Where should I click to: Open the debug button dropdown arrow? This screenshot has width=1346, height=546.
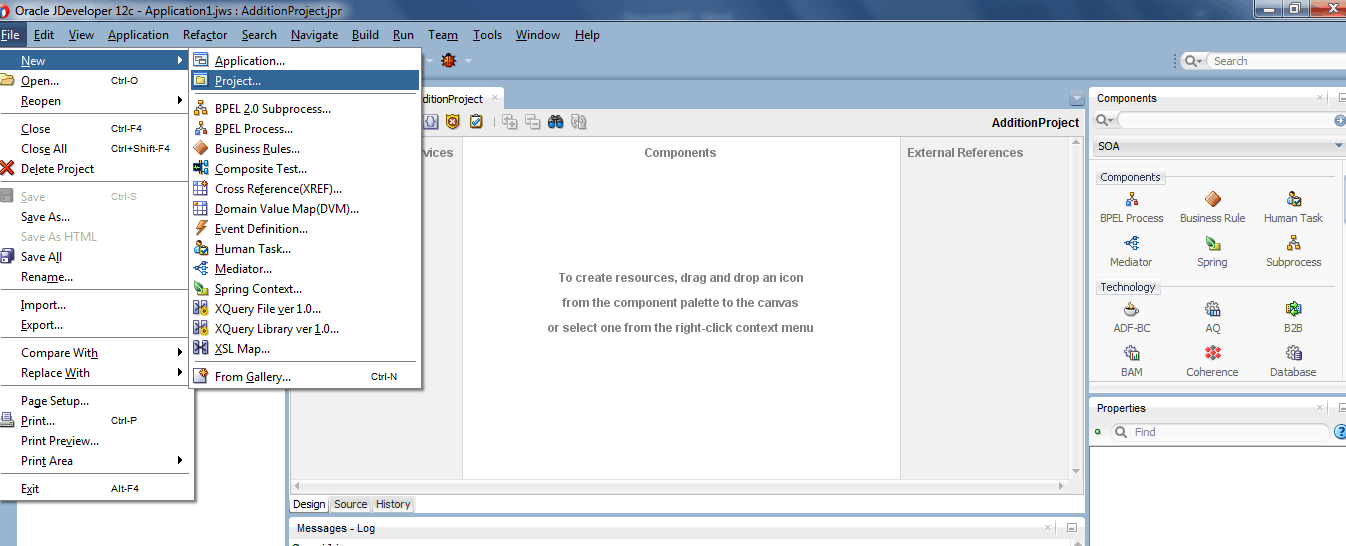pyautogui.click(x=468, y=61)
